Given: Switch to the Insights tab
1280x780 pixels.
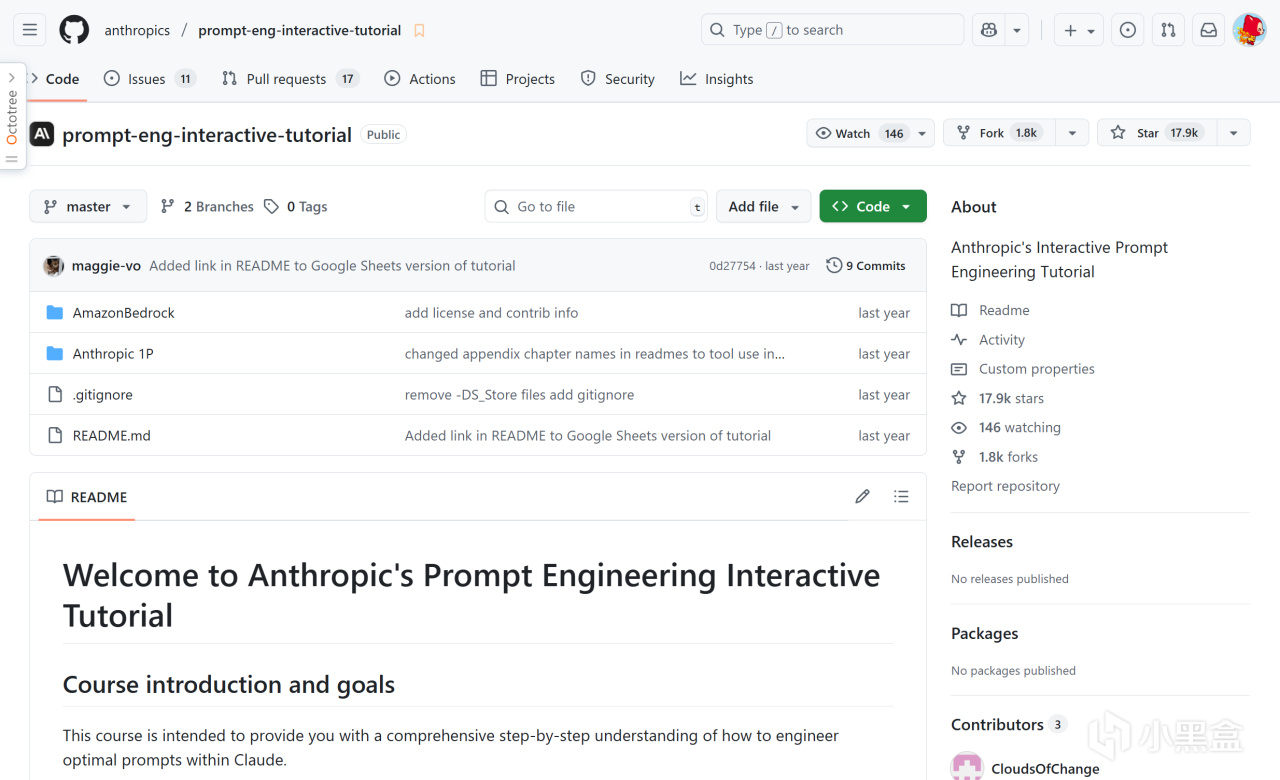Looking at the screenshot, I should click(x=717, y=79).
